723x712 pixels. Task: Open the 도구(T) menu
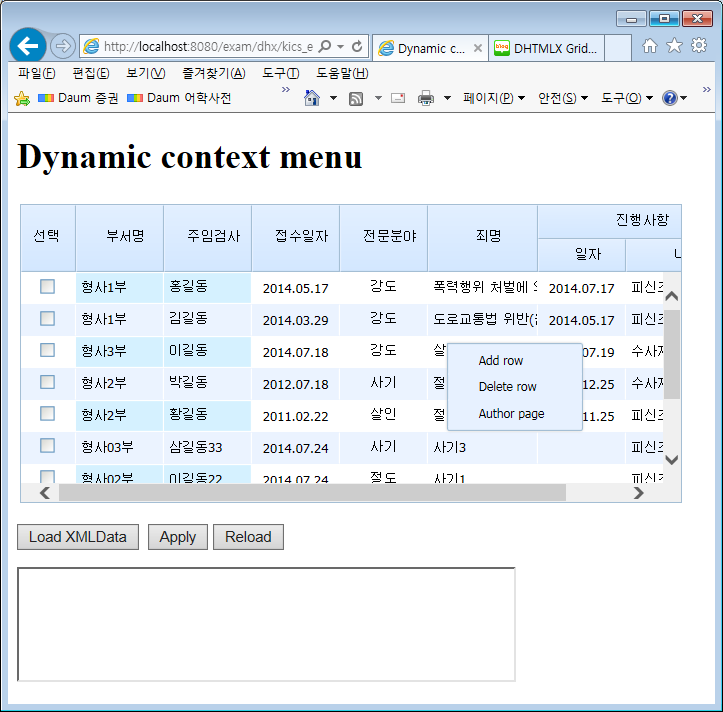[281, 73]
